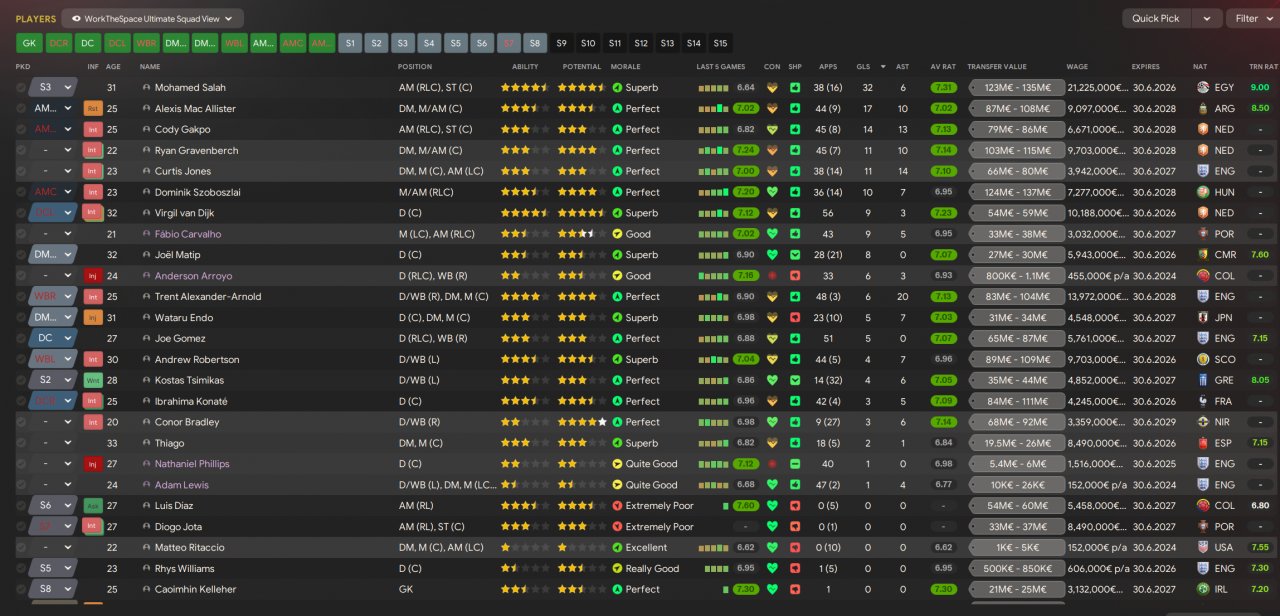Open Ryan Gravenberch's picked position dropdown
Image resolution: width=1280 pixels, height=616 pixels.
[53, 150]
